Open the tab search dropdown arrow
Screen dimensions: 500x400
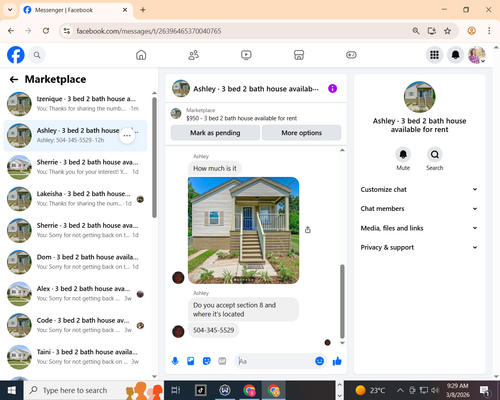[10, 10]
